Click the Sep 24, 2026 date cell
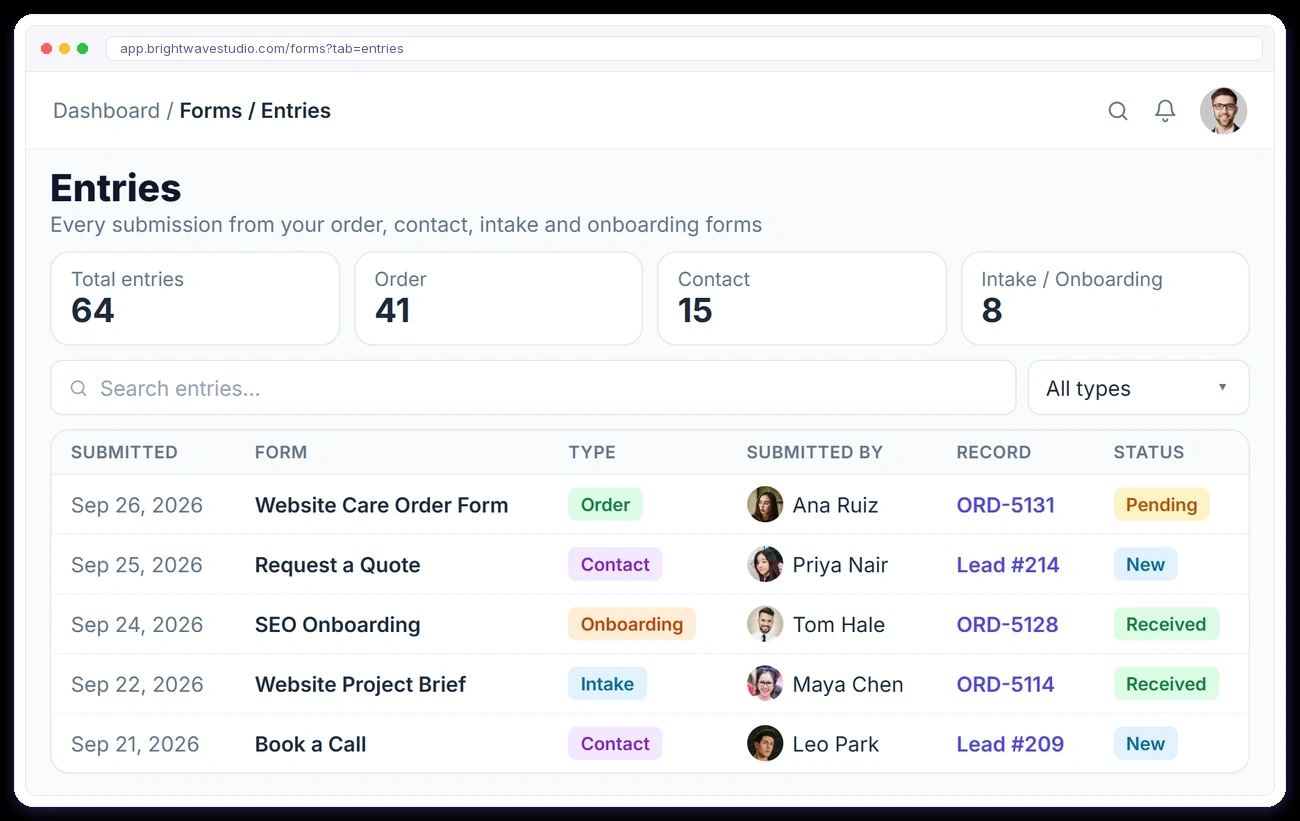This screenshot has height=821, width=1300. tap(137, 625)
